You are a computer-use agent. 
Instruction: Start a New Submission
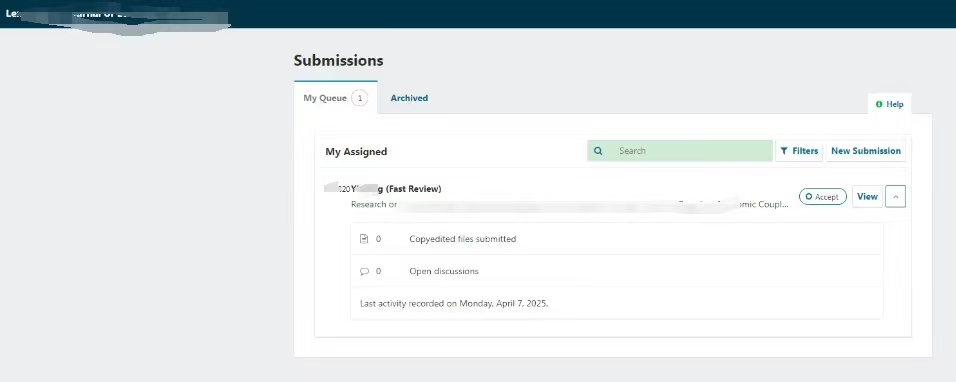coord(866,151)
